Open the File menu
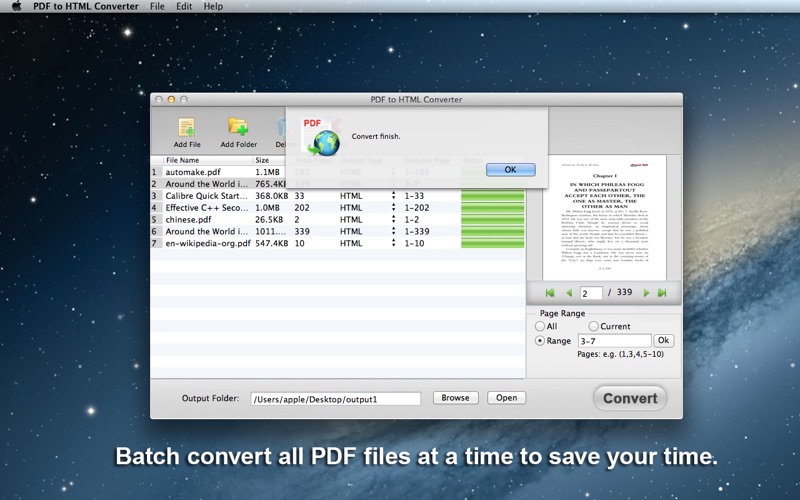This screenshot has height=500, width=800. pyautogui.click(x=157, y=6)
